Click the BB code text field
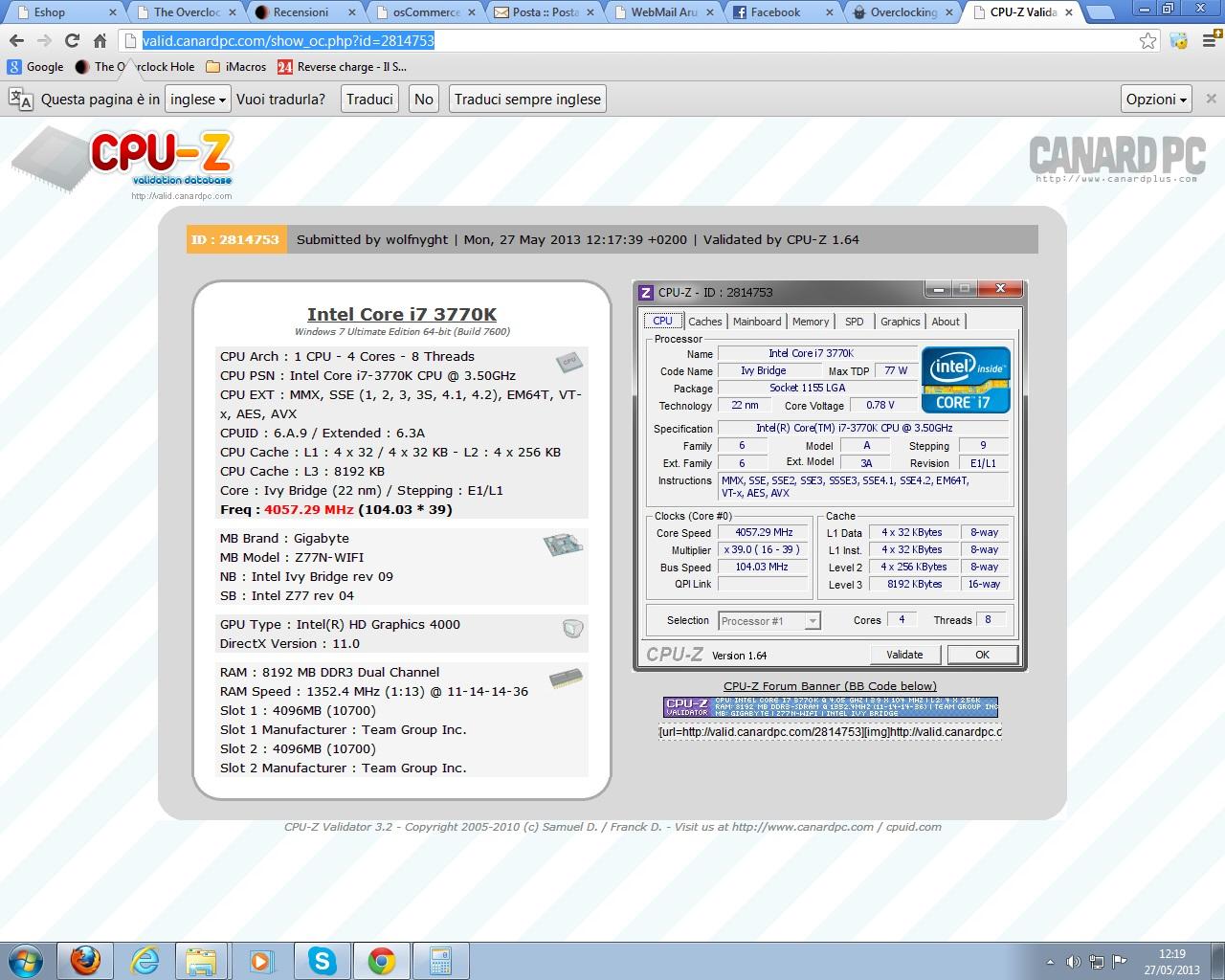Image resolution: width=1225 pixels, height=980 pixels. pos(830,732)
